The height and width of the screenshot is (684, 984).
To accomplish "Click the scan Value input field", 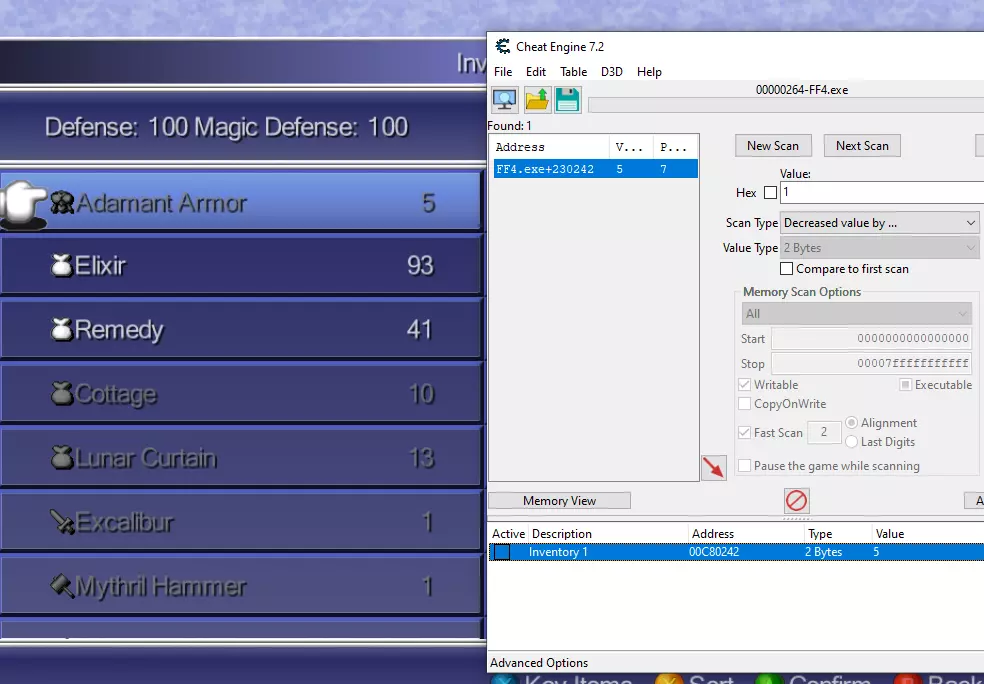I will [x=882, y=193].
